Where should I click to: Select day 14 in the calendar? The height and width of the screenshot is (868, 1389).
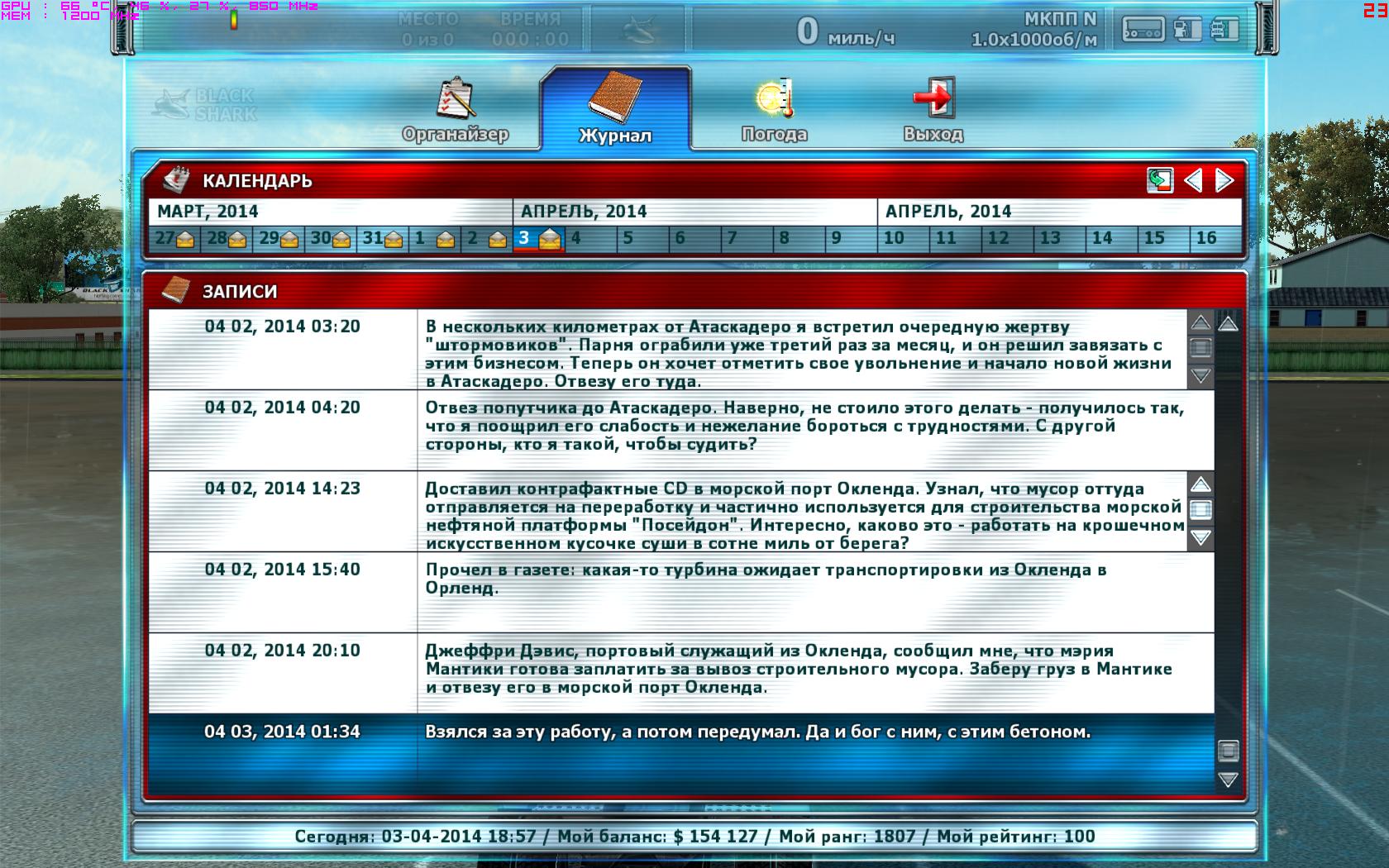[x=1112, y=238]
